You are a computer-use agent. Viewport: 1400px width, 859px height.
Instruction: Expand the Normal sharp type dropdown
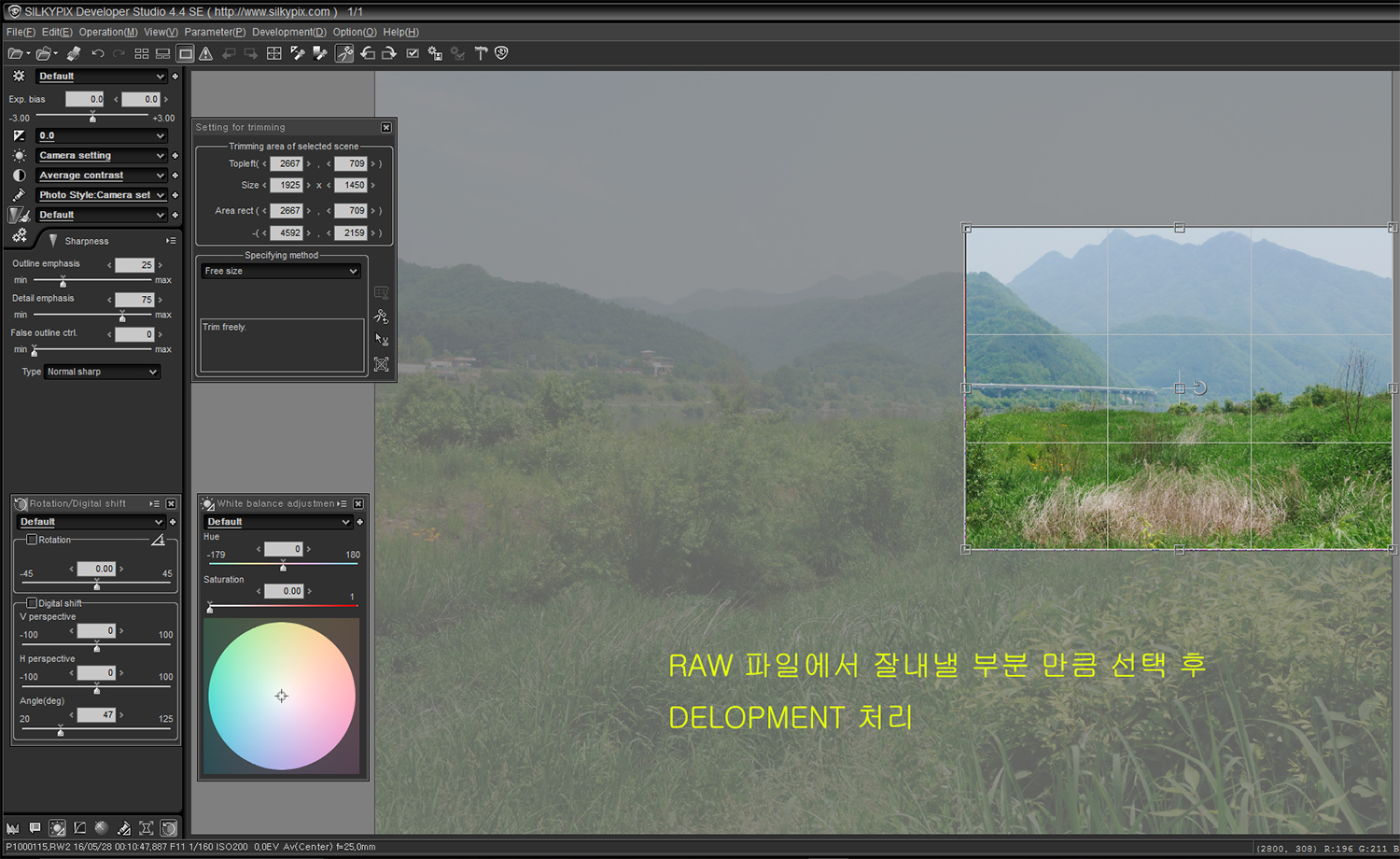102,372
